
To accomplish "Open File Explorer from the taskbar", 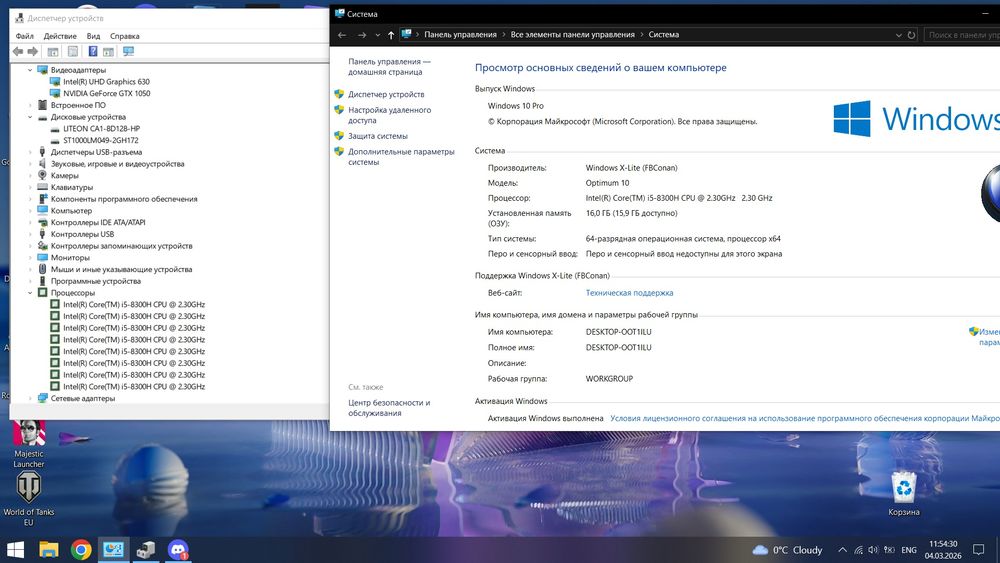I will coord(48,550).
